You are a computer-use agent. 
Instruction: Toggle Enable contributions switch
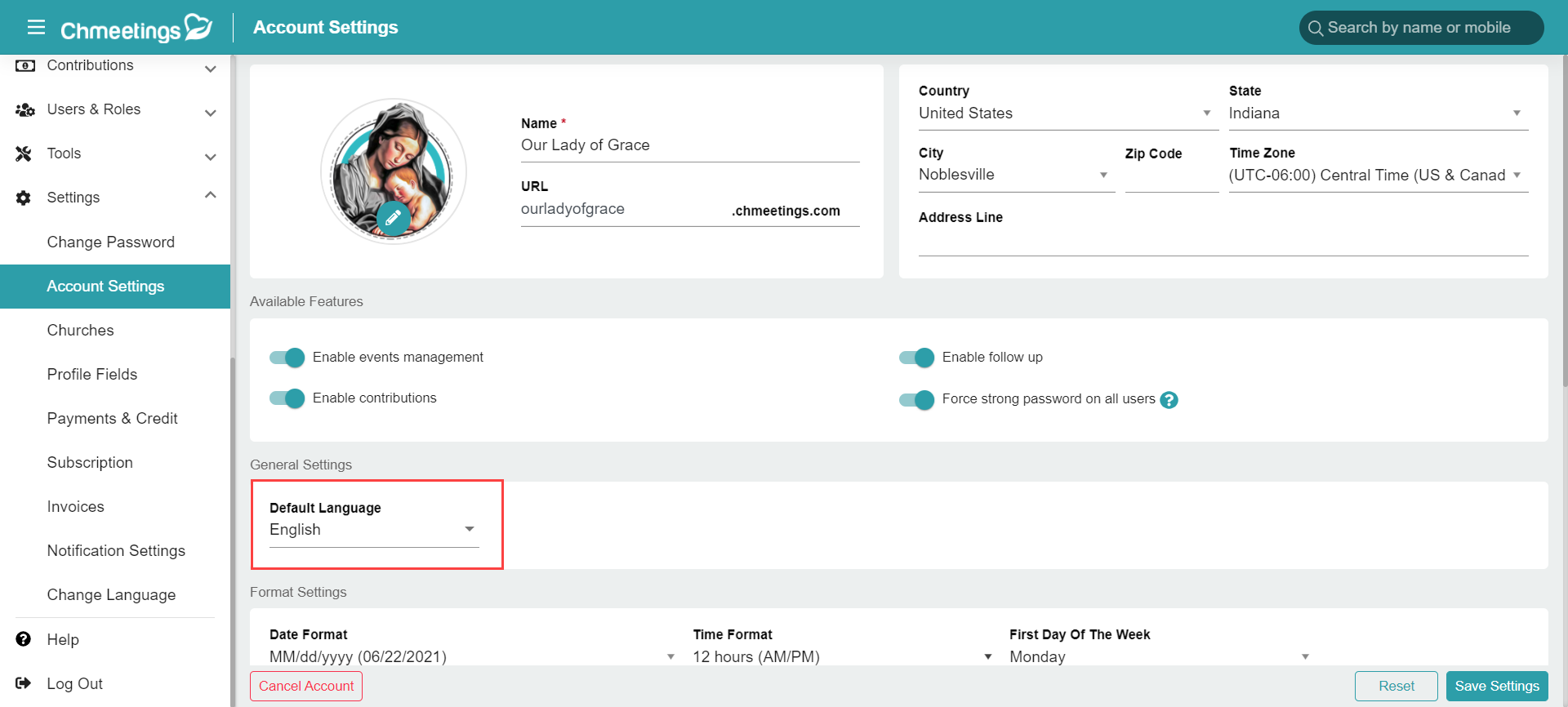click(287, 398)
